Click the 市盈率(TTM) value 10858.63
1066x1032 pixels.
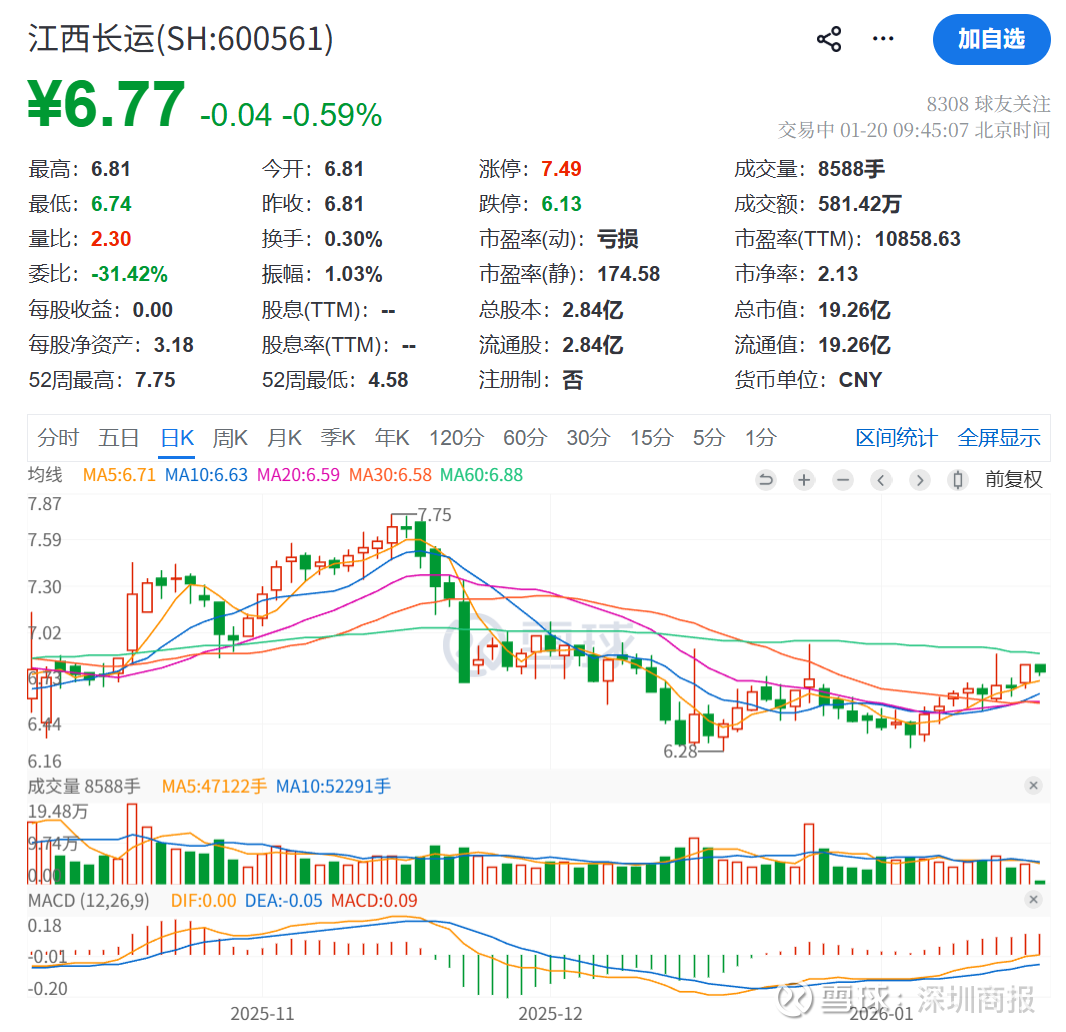click(917, 239)
